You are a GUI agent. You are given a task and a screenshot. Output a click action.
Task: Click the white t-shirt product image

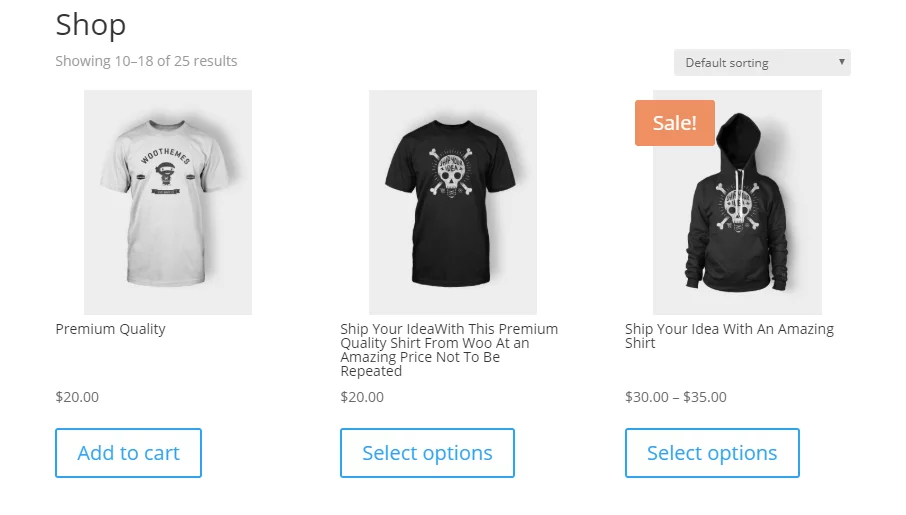[168, 202]
